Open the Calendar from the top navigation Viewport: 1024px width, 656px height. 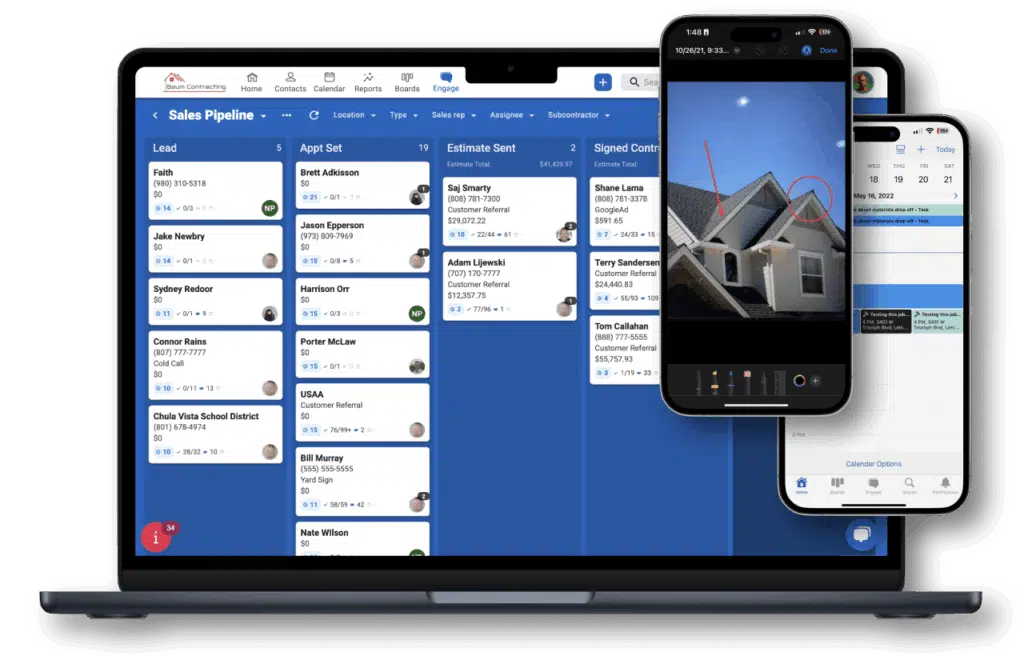[x=329, y=82]
